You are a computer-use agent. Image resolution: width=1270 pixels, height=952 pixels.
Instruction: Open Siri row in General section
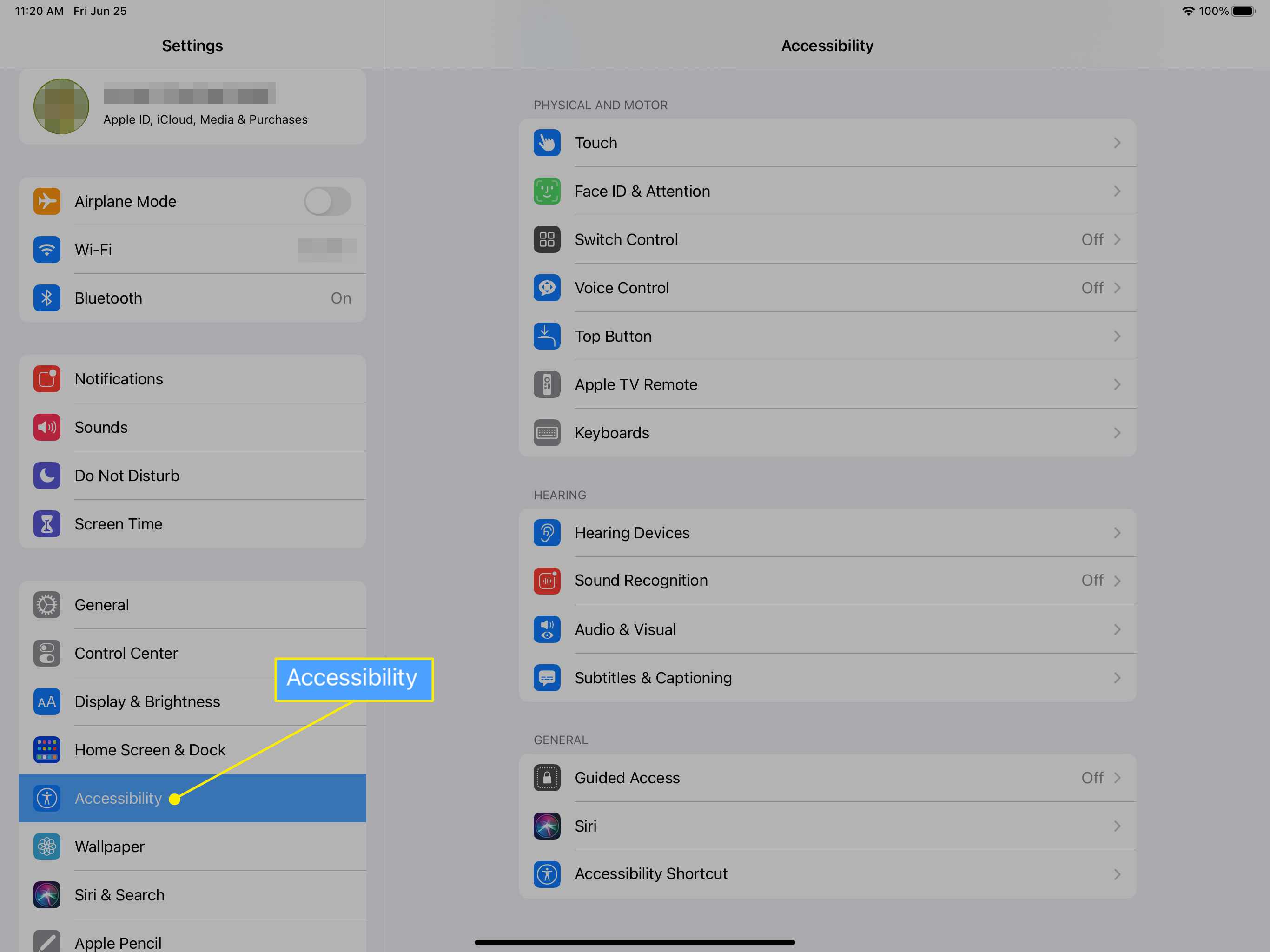[x=827, y=826]
